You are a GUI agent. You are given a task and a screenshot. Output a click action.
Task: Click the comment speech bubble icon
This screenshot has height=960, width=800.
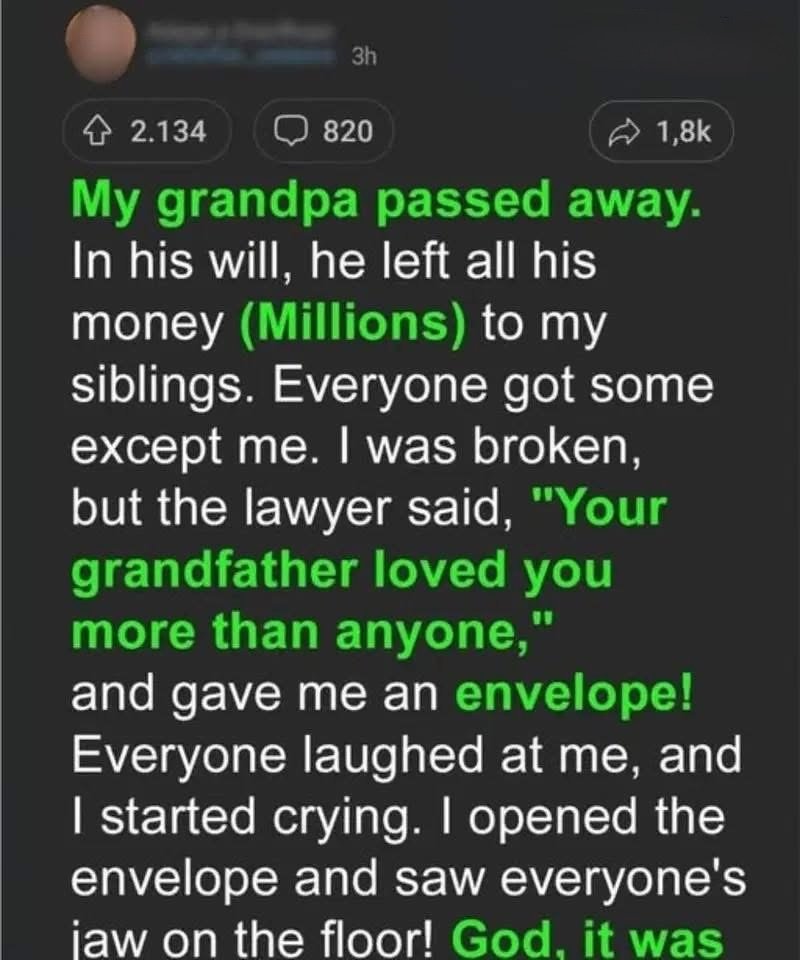[294, 130]
